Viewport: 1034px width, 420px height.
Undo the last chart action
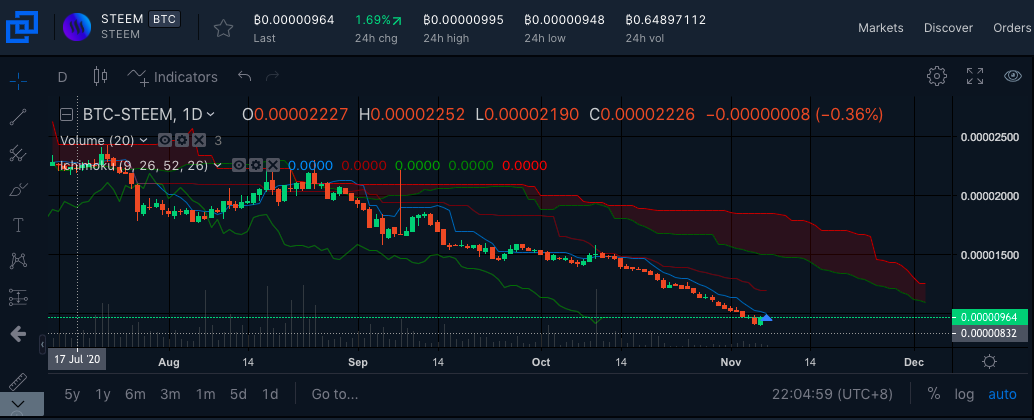pos(245,76)
